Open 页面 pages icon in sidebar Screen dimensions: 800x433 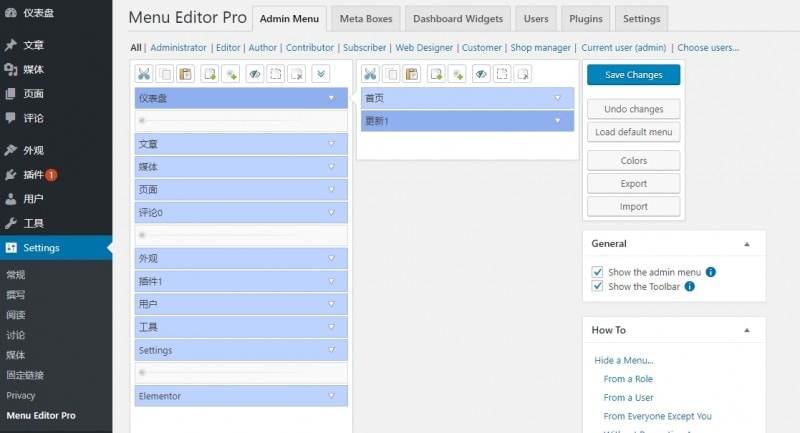[11, 94]
